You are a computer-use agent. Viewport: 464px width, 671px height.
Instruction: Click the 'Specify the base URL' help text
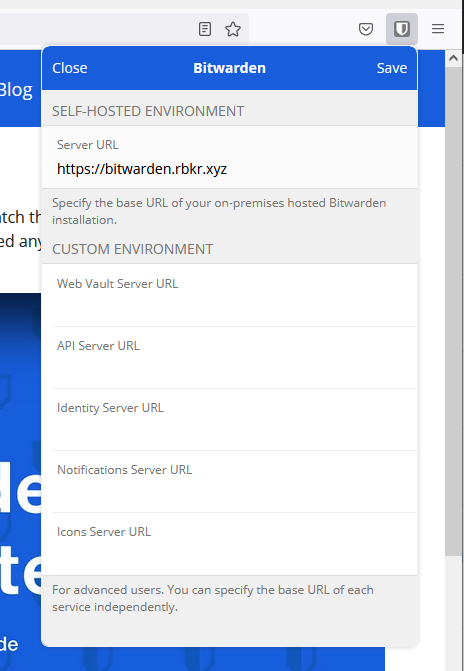pyautogui.click(x=219, y=211)
